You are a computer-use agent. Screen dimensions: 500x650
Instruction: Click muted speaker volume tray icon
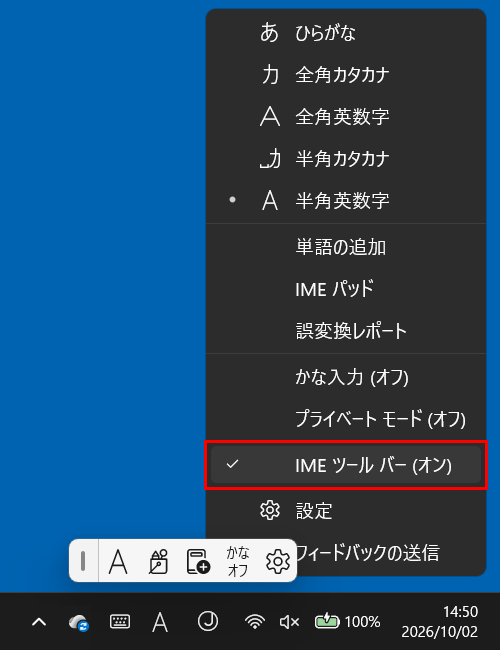pos(289,622)
